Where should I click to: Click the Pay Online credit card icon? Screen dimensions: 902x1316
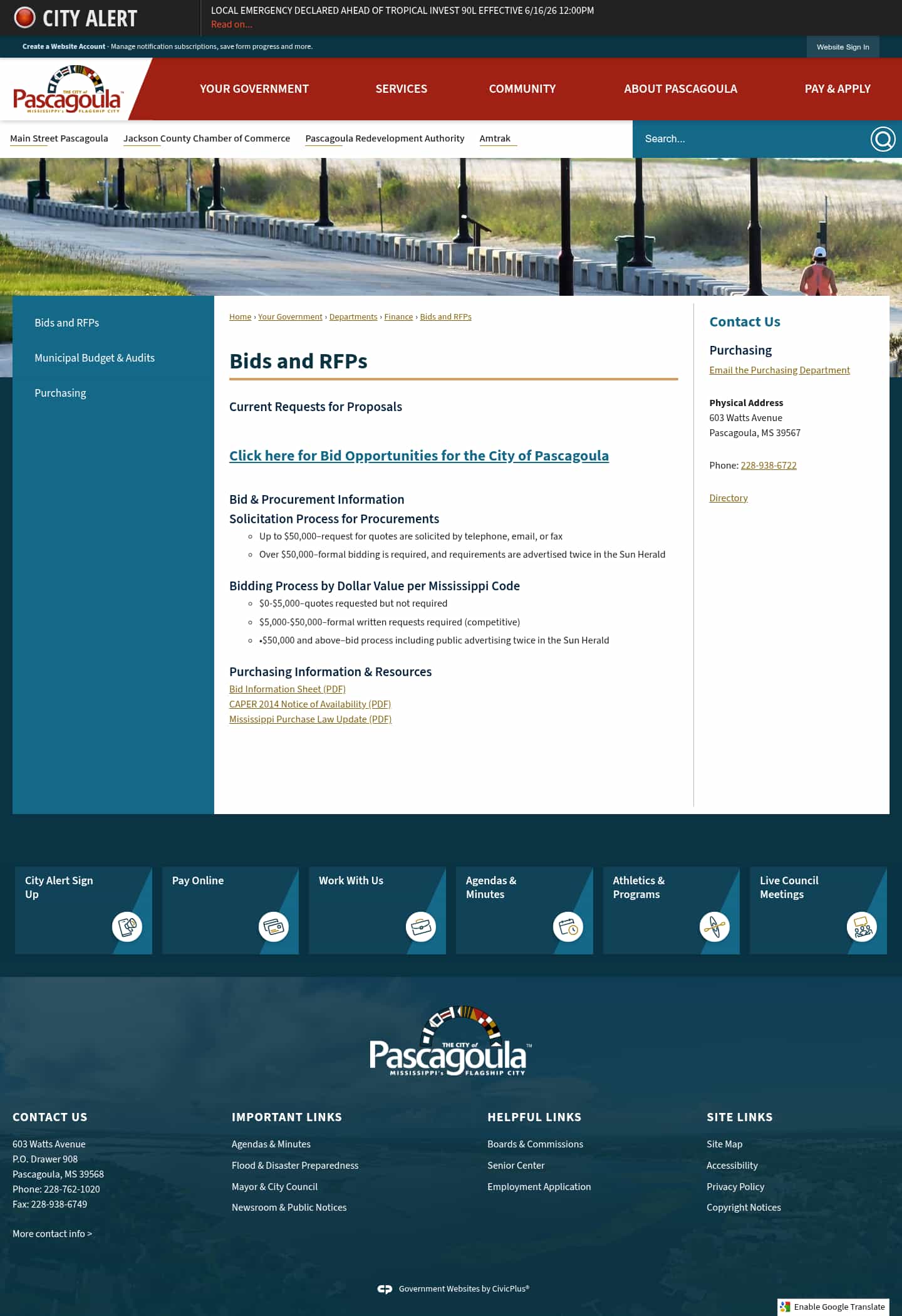pos(274,927)
